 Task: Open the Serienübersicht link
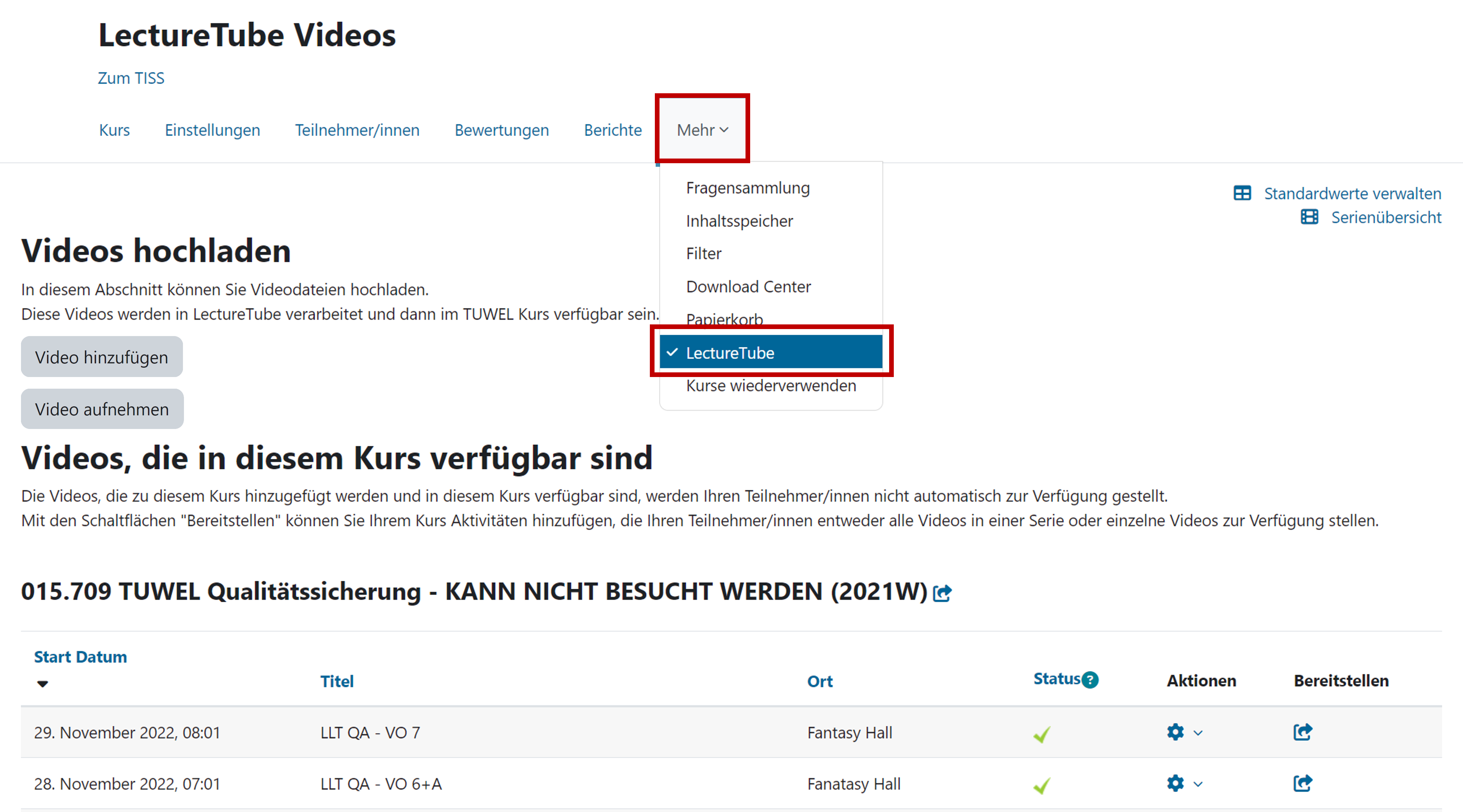coord(1386,217)
